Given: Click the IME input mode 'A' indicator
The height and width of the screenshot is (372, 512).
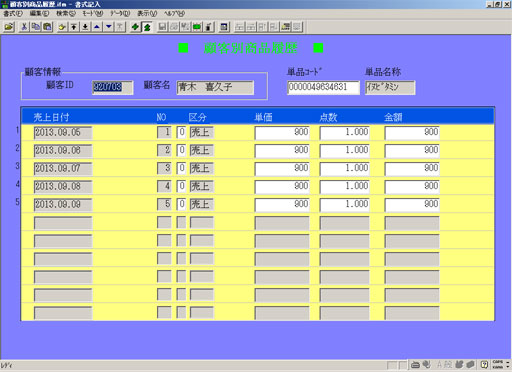Looking at the screenshot, I should pos(440,365).
